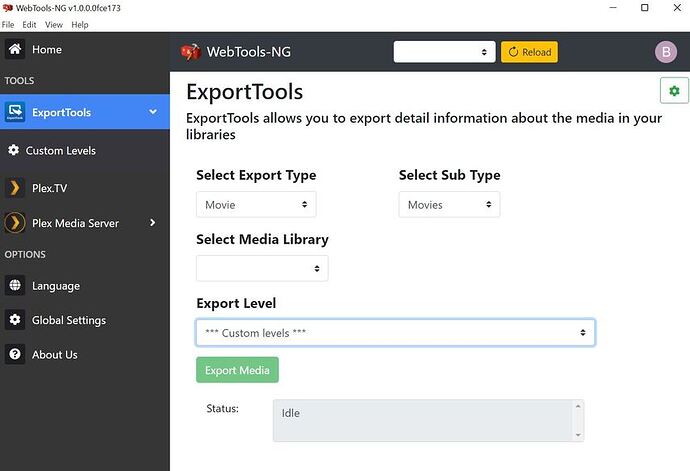Click the Plex Media Server icon

[15, 223]
